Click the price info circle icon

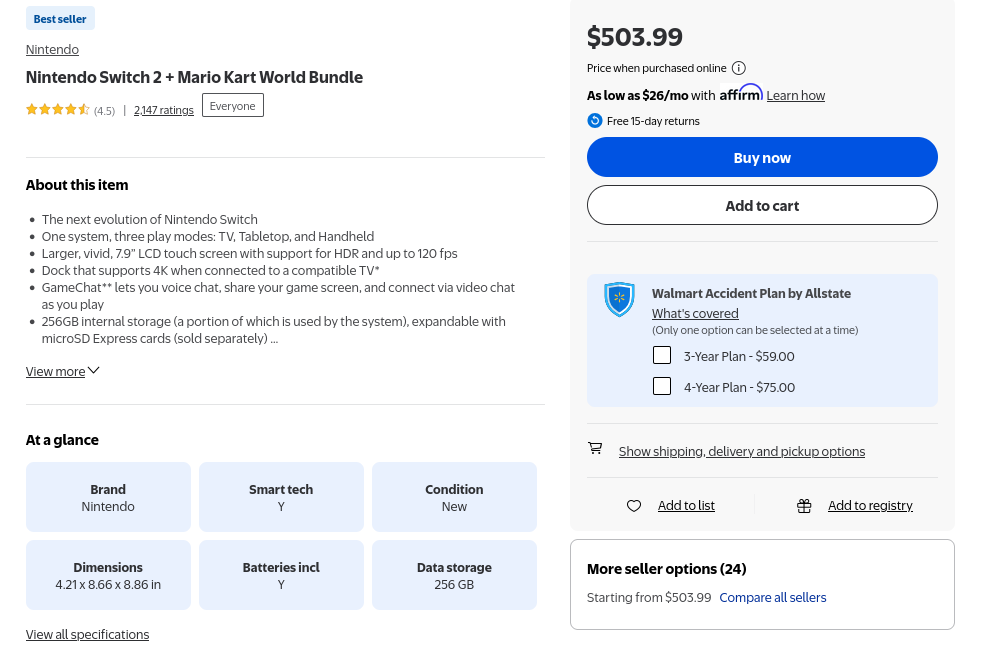738,68
